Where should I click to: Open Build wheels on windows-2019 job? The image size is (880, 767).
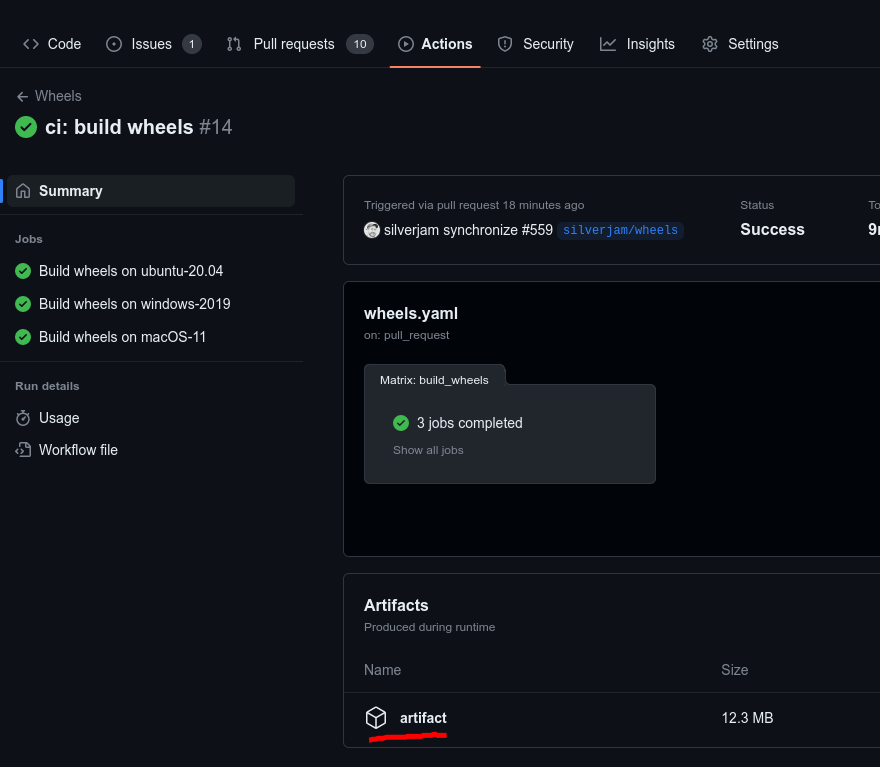tap(135, 304)
